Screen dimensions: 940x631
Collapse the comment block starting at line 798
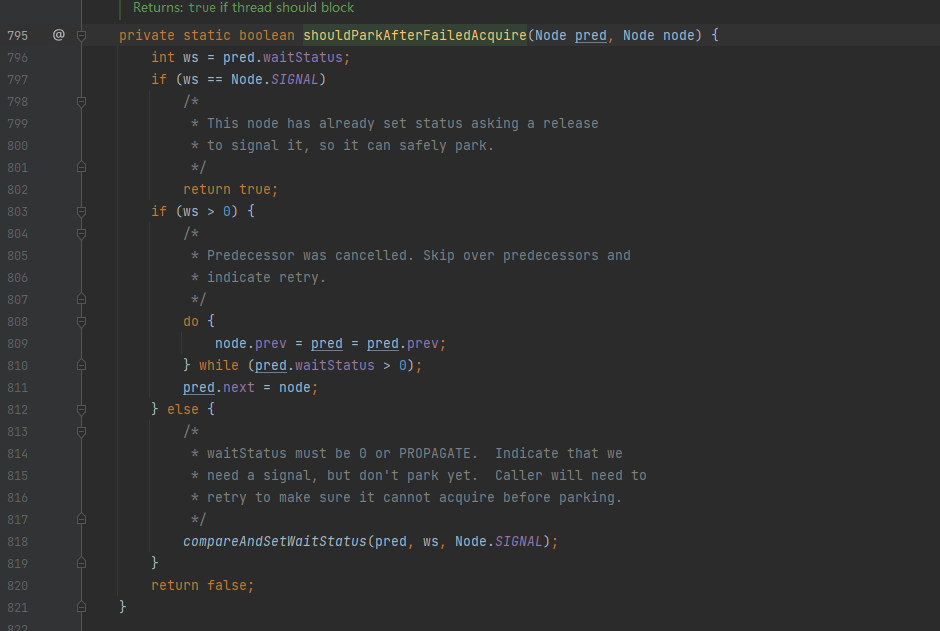coord(82,101)
